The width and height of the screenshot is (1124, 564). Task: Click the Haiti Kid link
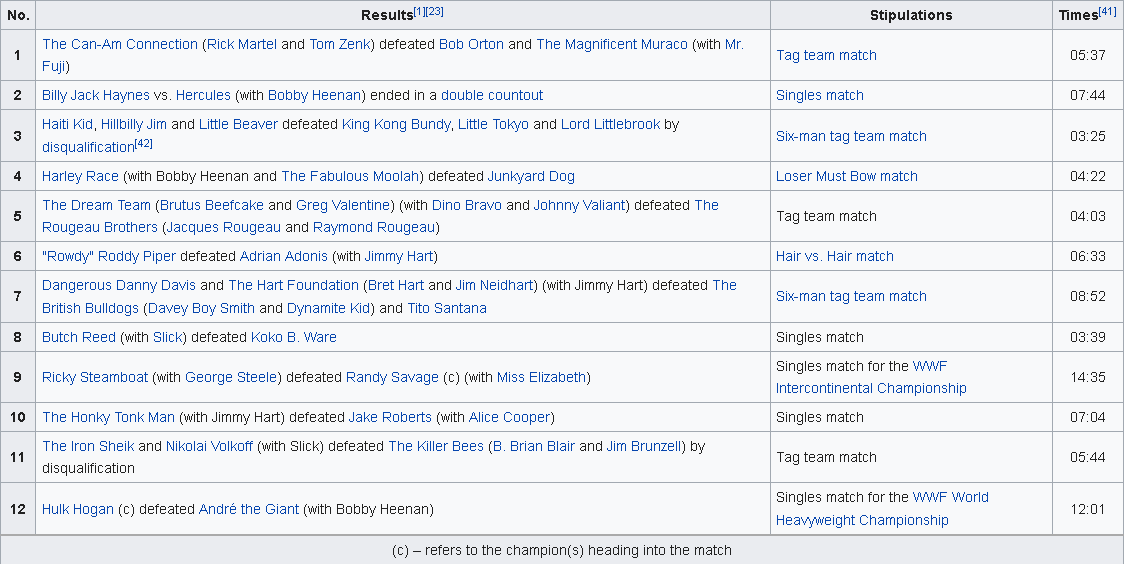[x=67, y=124]
